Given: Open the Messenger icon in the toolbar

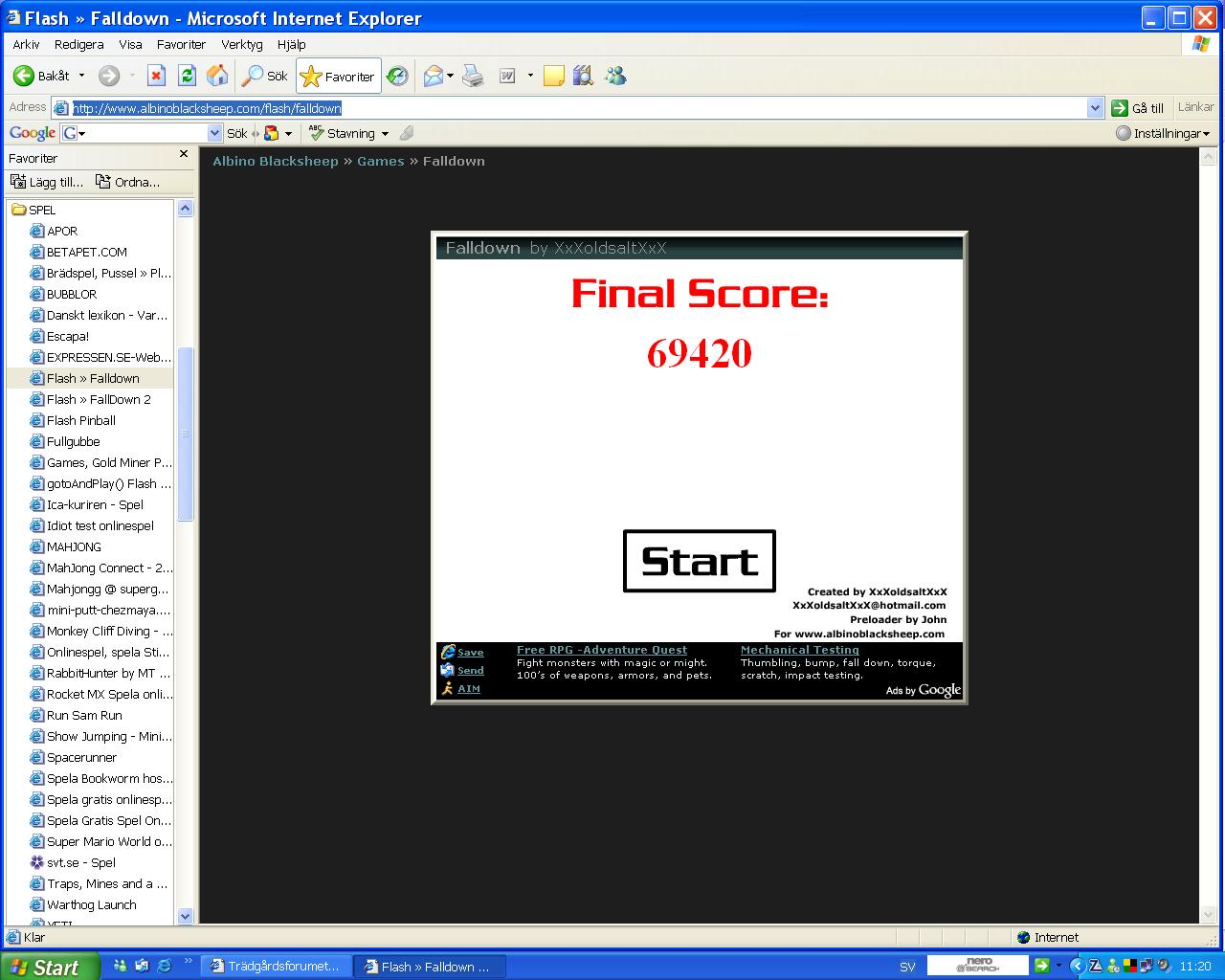Looking at the screenshot, I should tap(615, 76).
